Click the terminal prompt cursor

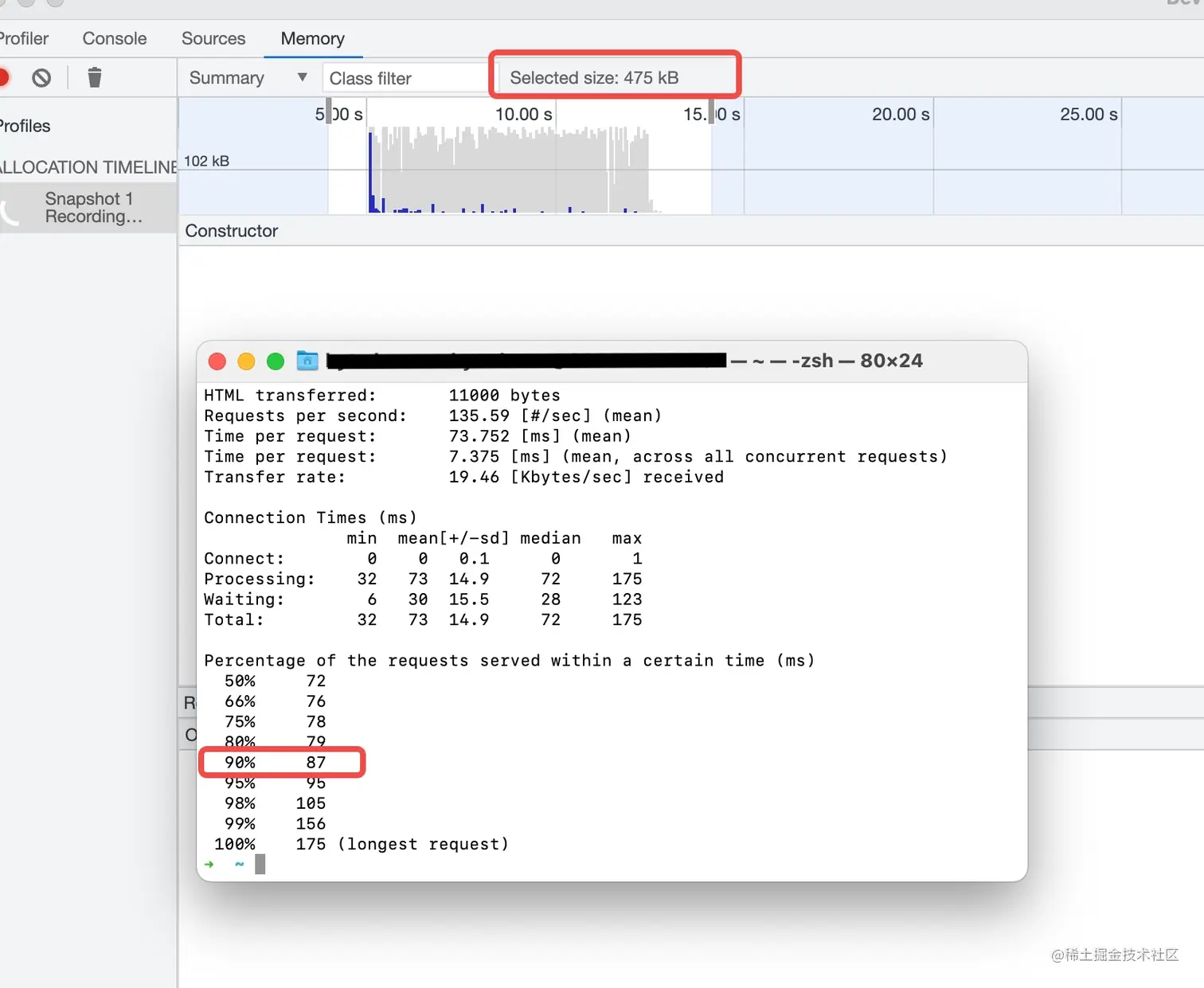[x=260, y=865]
